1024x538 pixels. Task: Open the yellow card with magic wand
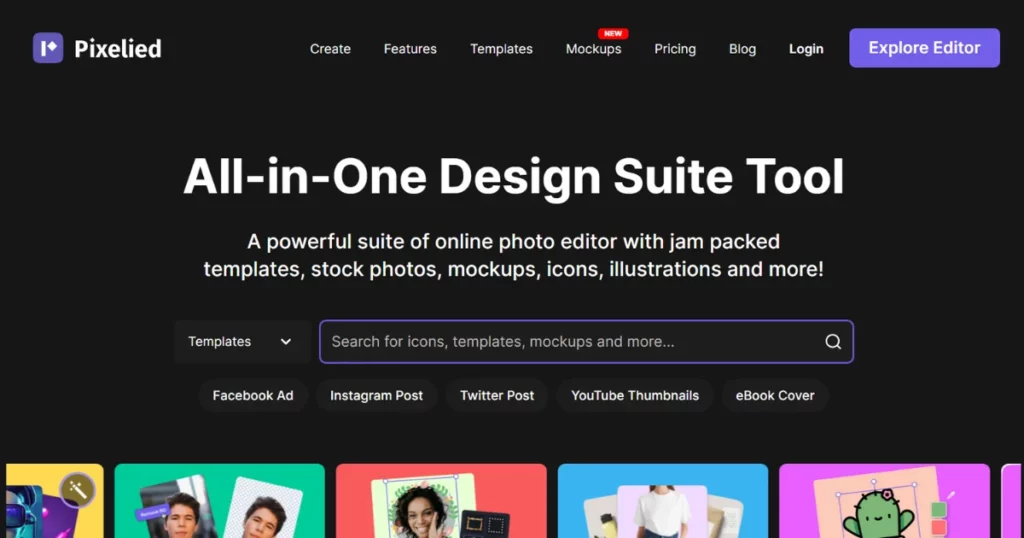click(55, 501)
